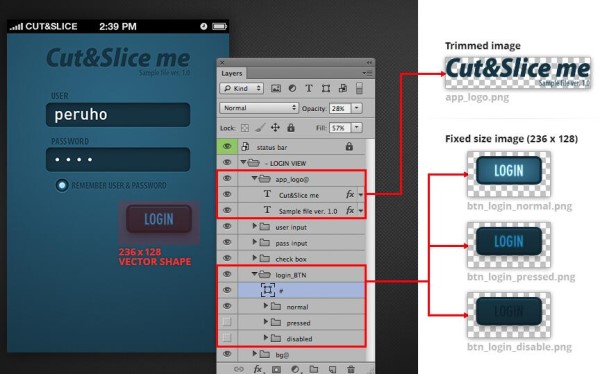600x374 pixels.
Task: Click the T thumbnail of Cut&Slice me layer
Action: [x=267, y=194]
